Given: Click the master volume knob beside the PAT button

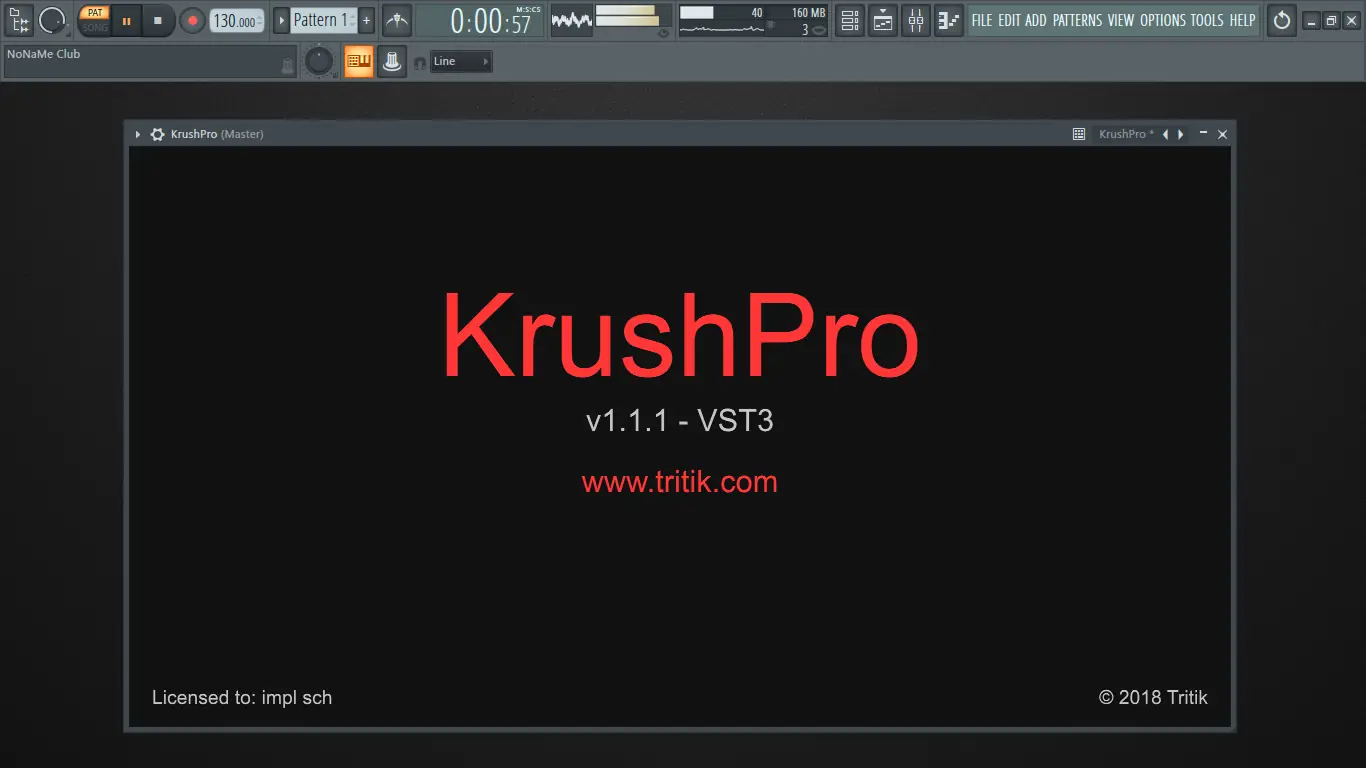Looking at the screenshot, I should (x=52, y=20).
